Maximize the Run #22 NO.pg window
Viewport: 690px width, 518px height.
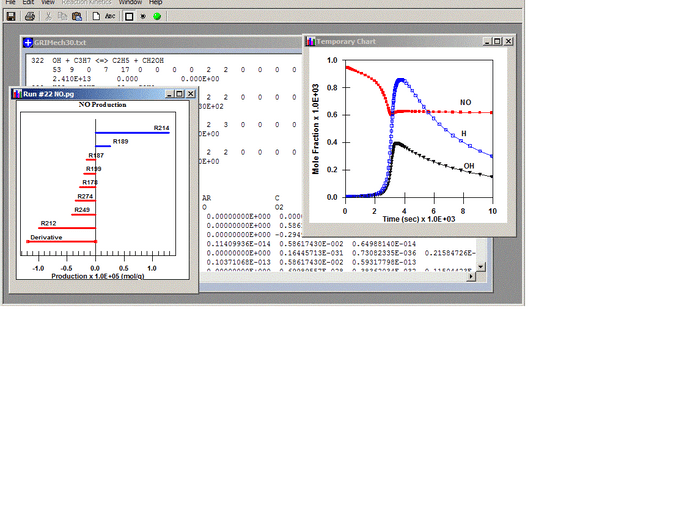point(180,94)
